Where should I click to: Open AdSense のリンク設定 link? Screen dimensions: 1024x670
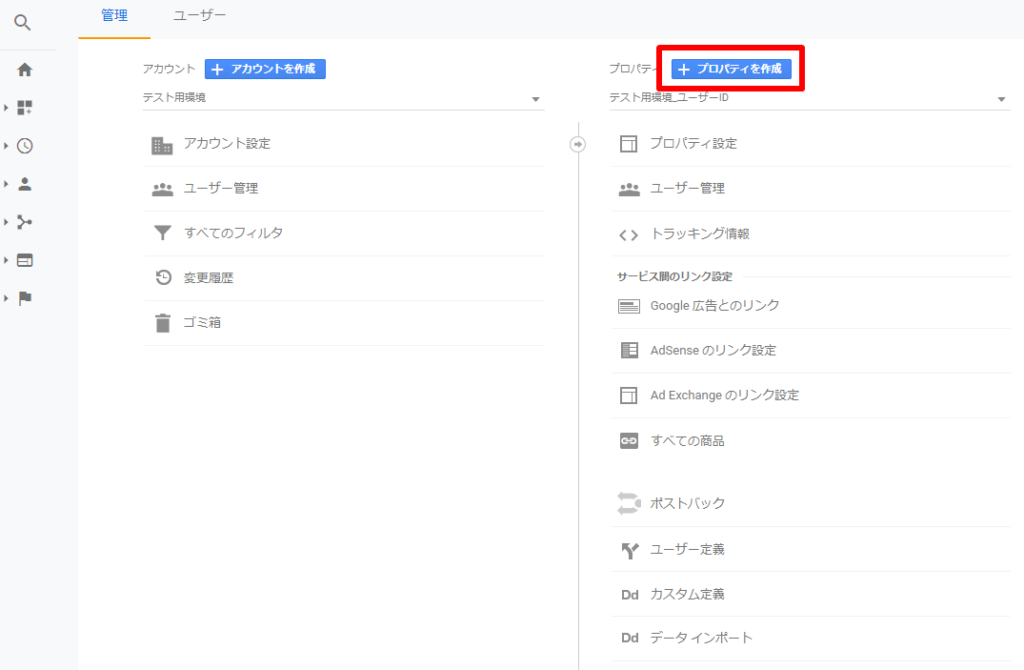(713, 350)
